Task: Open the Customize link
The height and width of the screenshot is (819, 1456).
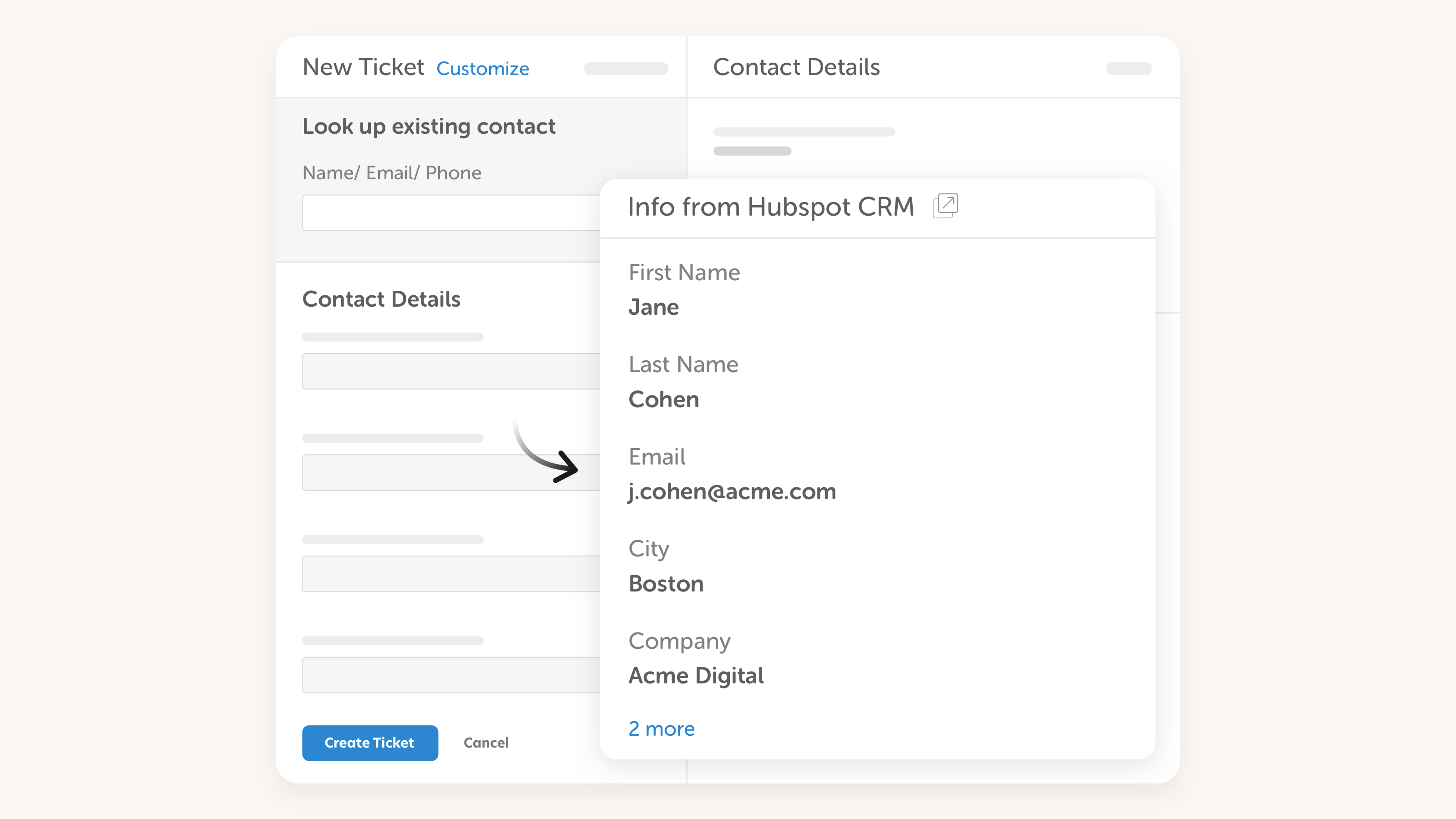Action: coord(483,68)
